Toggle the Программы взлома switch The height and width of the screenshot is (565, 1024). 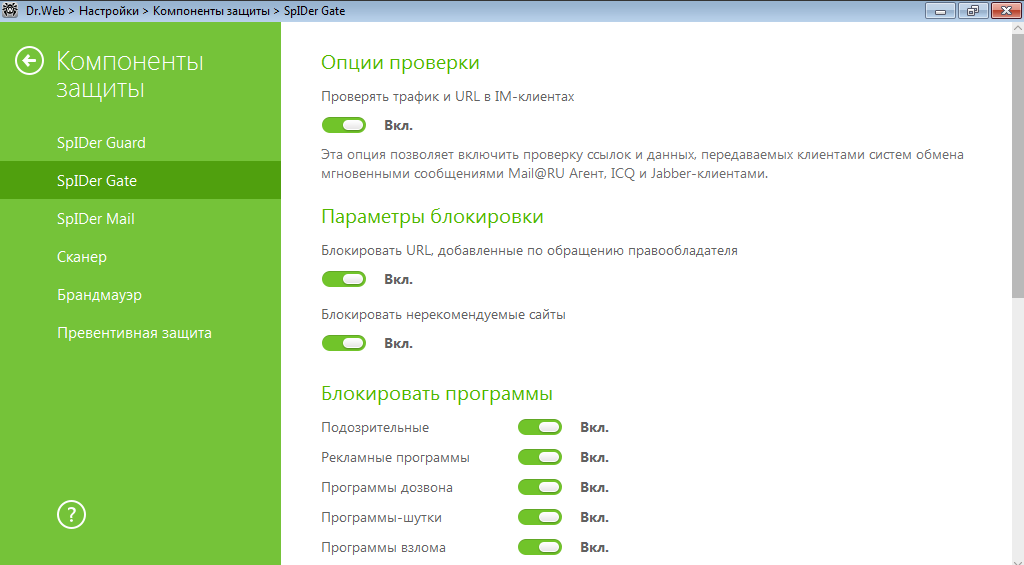(x=540, y=547)
